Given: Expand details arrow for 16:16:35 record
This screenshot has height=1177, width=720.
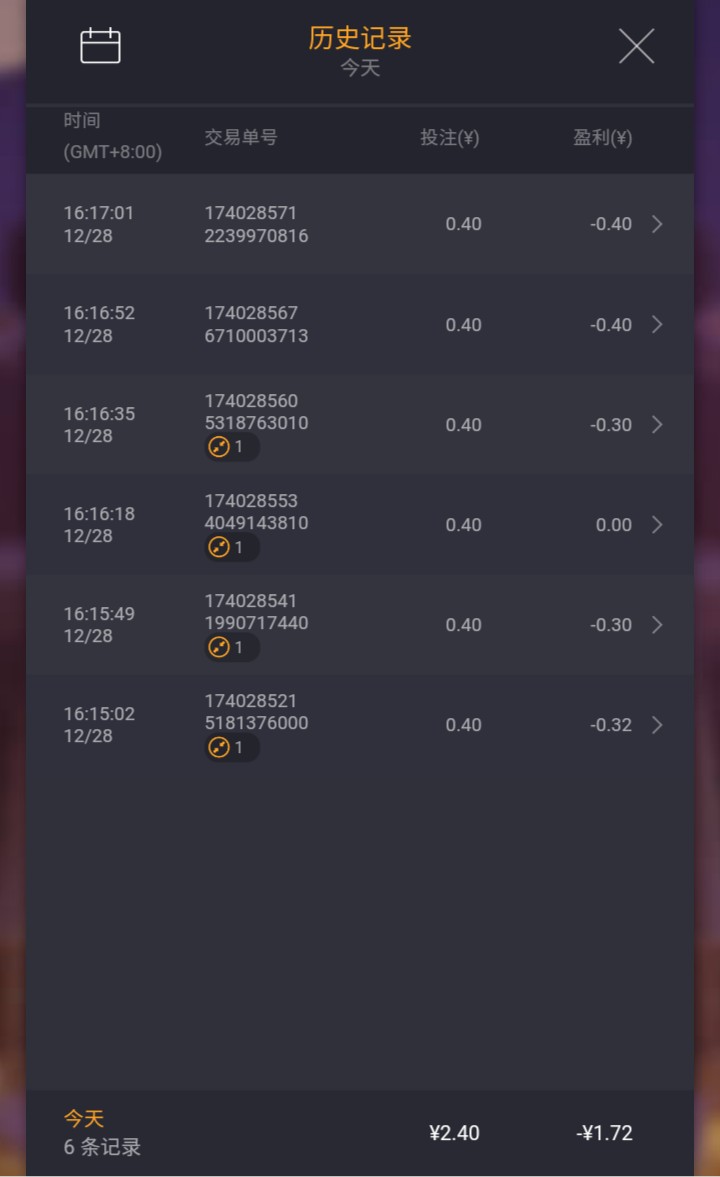Looking at the screenshot, I should [657, 424].
